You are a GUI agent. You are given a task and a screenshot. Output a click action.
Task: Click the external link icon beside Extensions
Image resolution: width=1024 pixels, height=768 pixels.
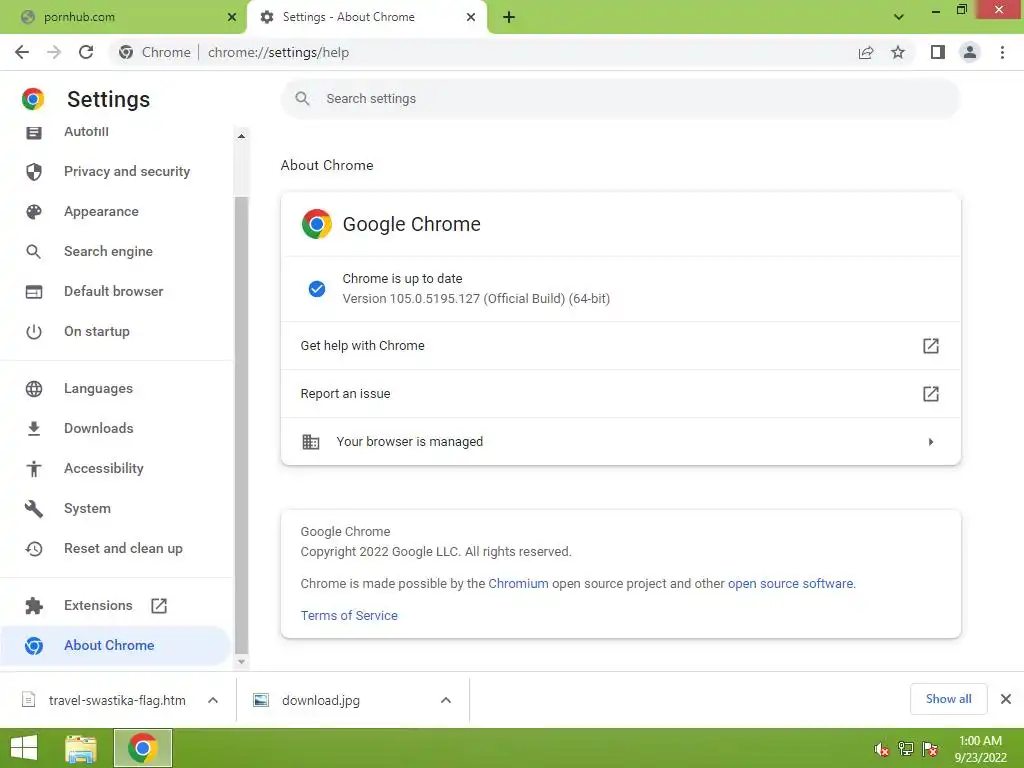pyautogui.click(x=159, y=605)
